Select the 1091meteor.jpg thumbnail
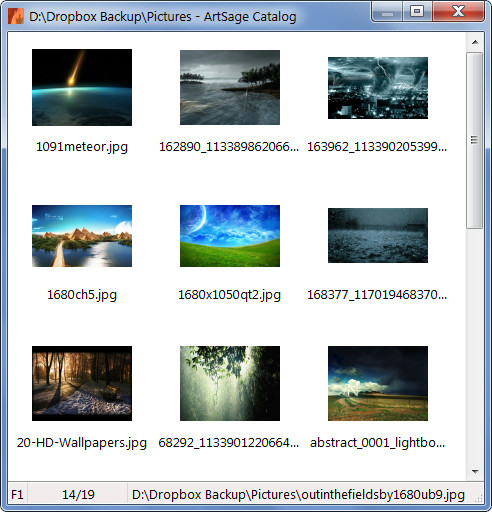This screenshot has height=512, width=492. (x=82, y=87)
